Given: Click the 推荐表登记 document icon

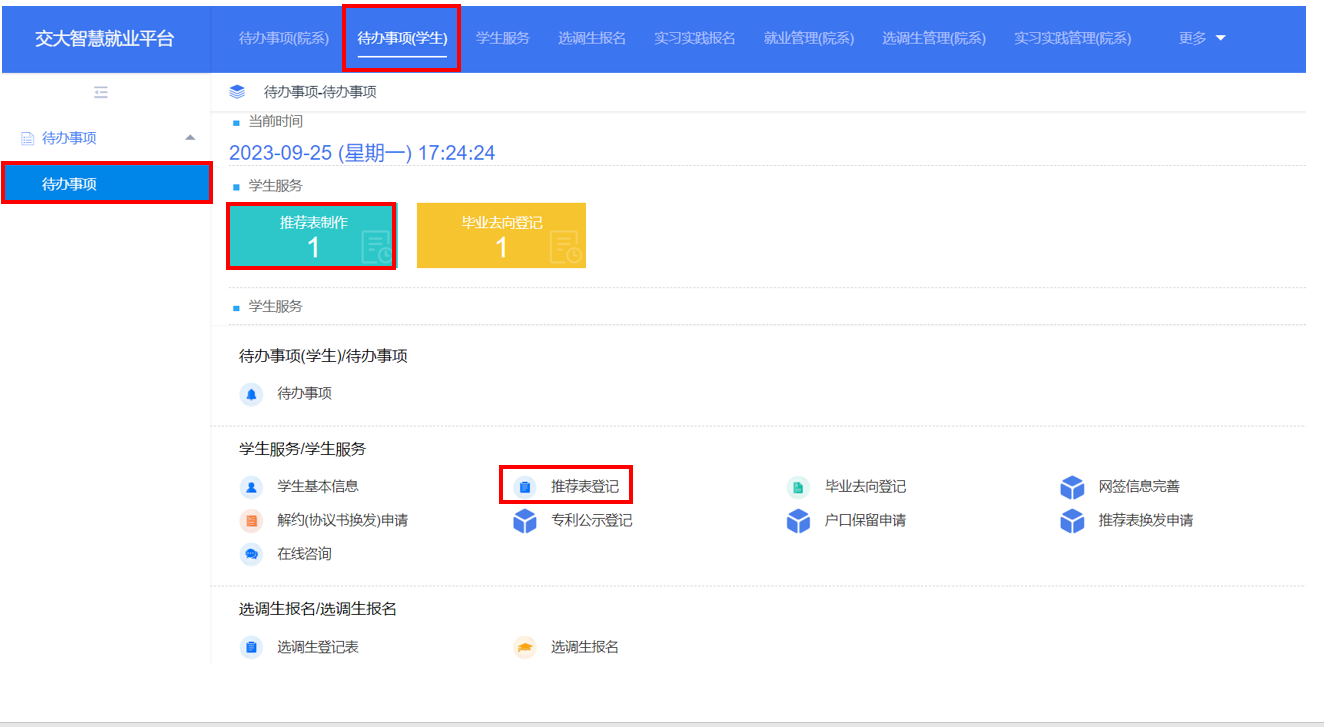Looking at the screenshot, I should 524,486.
